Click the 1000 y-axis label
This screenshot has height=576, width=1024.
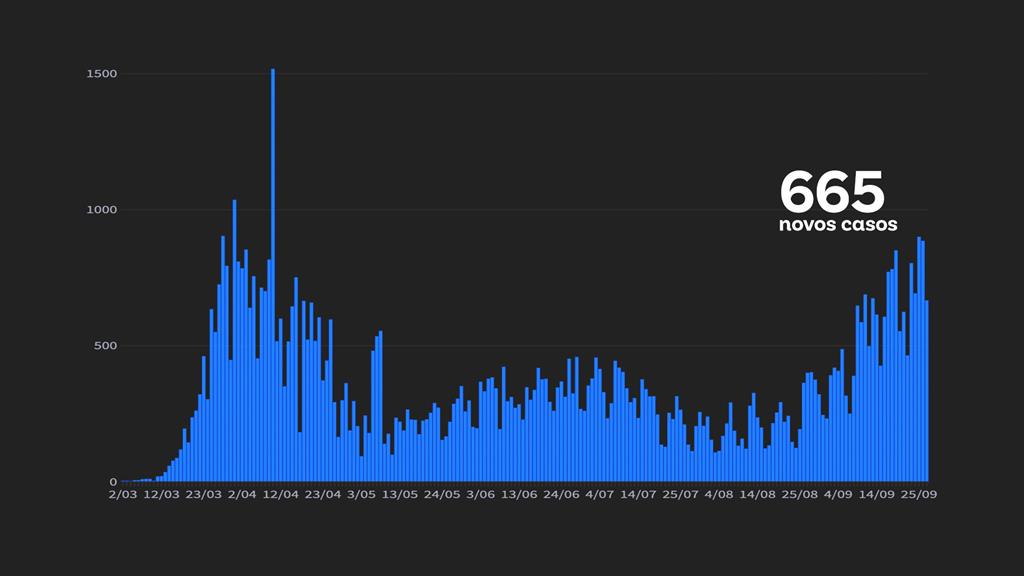pos(101,210)
